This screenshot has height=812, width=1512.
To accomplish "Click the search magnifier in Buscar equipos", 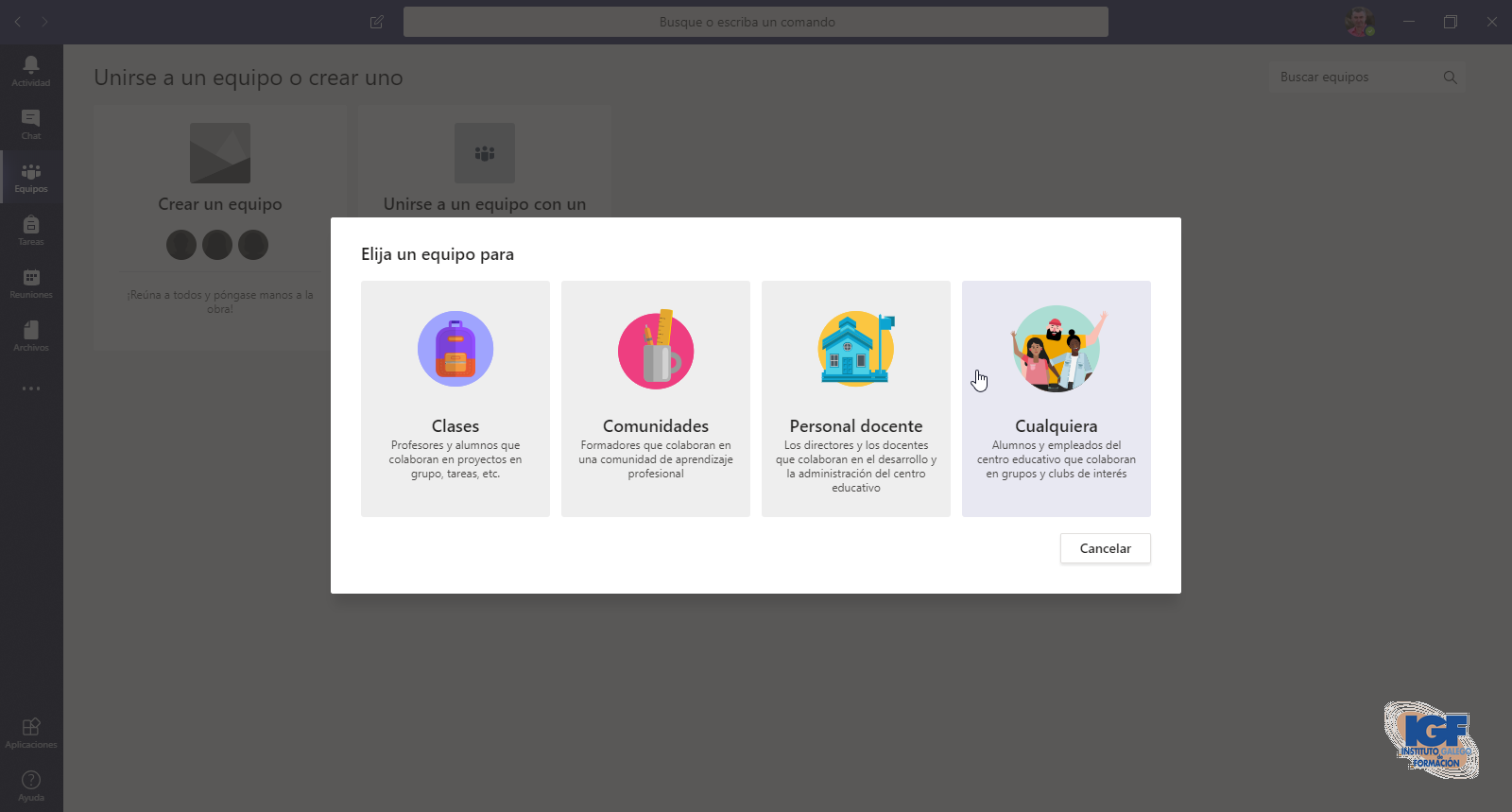I will pos(1450,78).
